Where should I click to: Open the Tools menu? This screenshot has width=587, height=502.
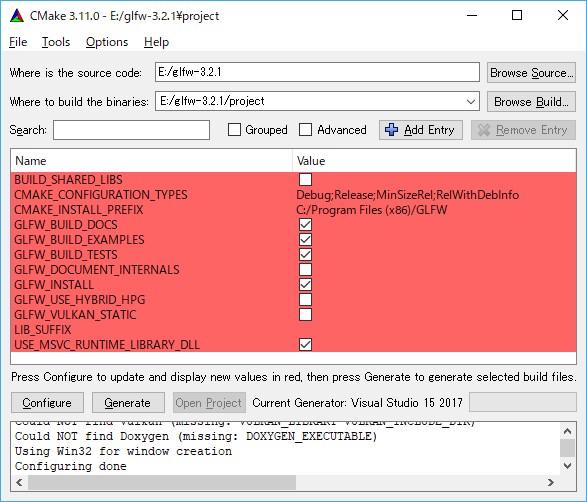click(x=56, y=42)
